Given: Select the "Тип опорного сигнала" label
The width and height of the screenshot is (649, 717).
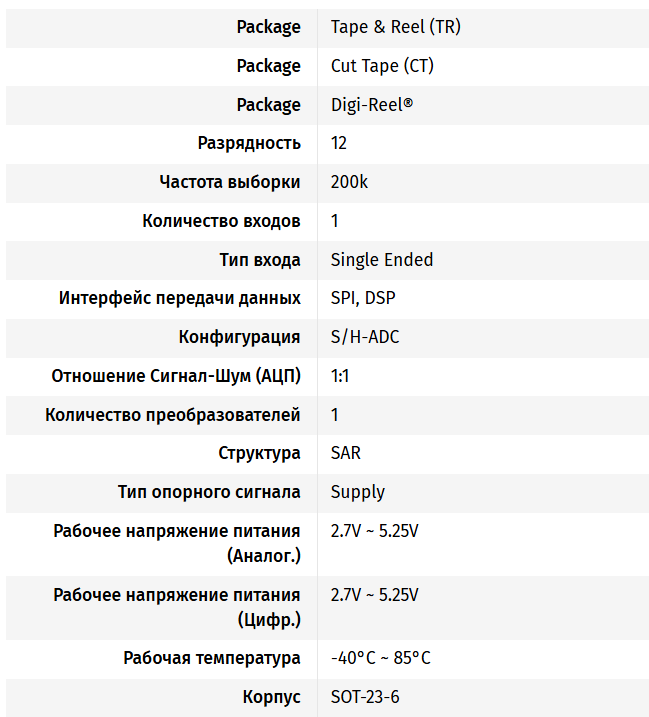Looking at the screenshot, I should tap(209, 492).
